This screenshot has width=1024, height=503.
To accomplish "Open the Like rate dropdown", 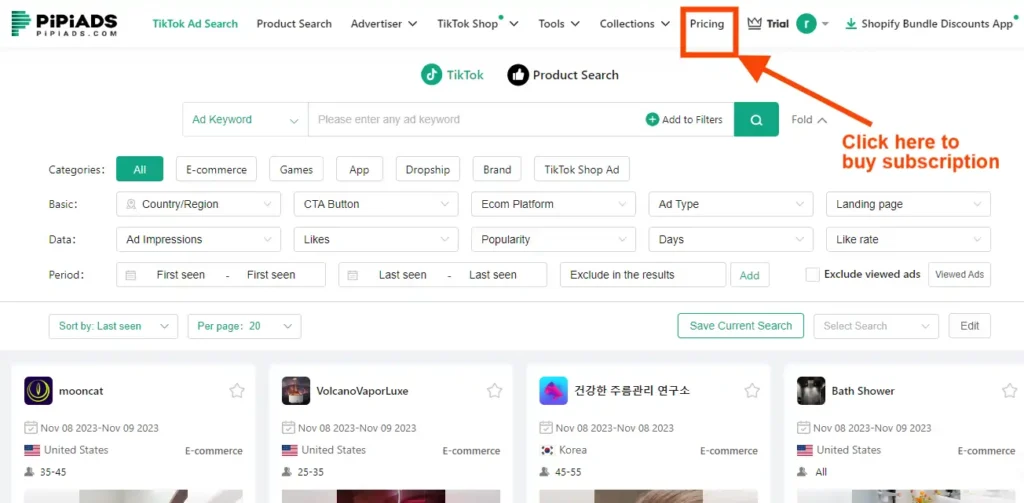I will tap(908, 240).
